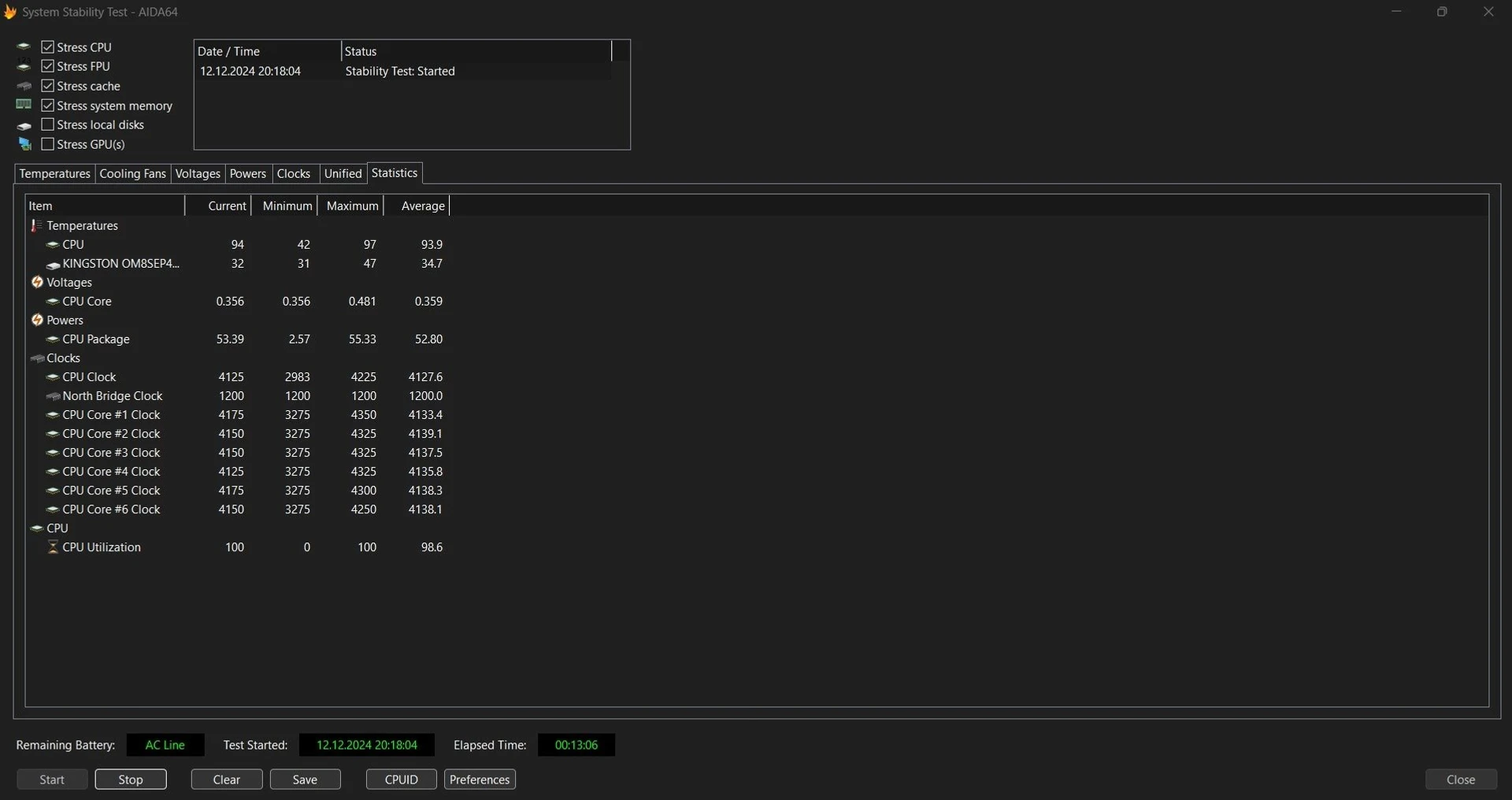Click CPU temperature maximum value 97
The height and width of the screenshot is (800, 1512).
point(369,245)
